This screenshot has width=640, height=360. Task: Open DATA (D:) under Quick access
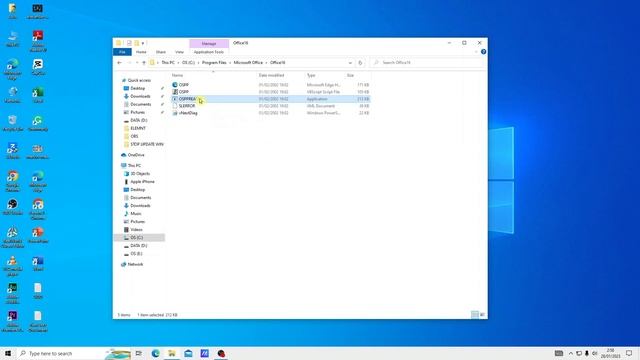click(x=139, y=120)
